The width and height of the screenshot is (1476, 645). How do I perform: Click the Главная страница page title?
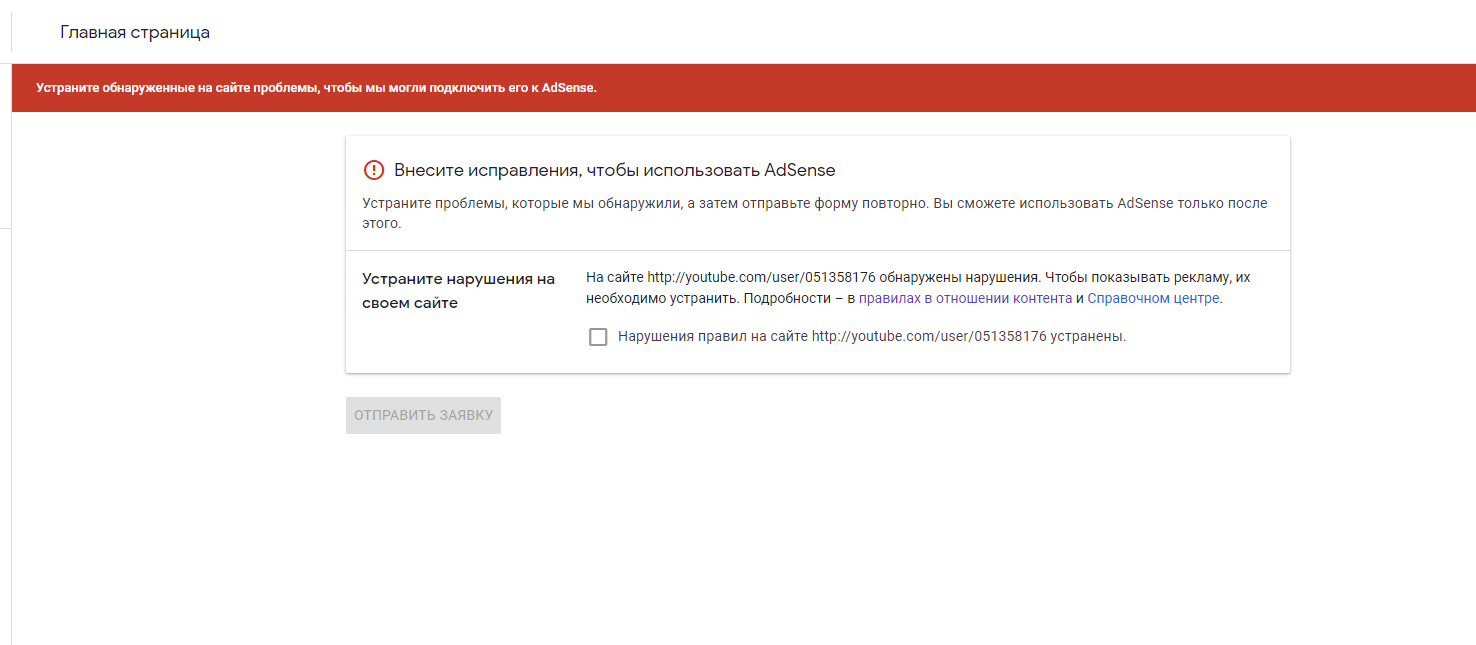click(135, 32)
